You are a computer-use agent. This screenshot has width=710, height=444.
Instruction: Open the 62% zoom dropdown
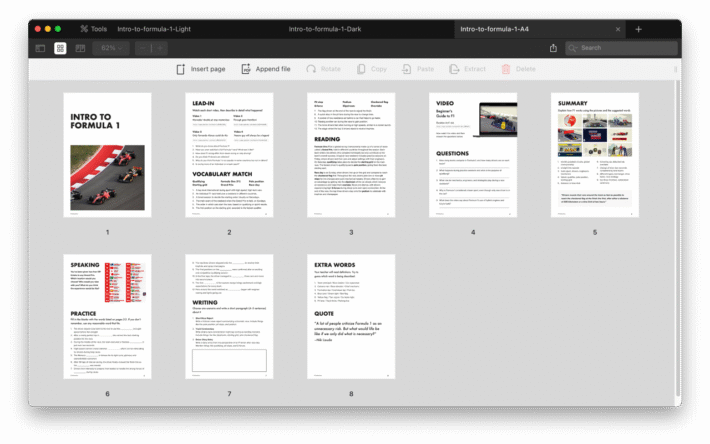tap(111, 48)
